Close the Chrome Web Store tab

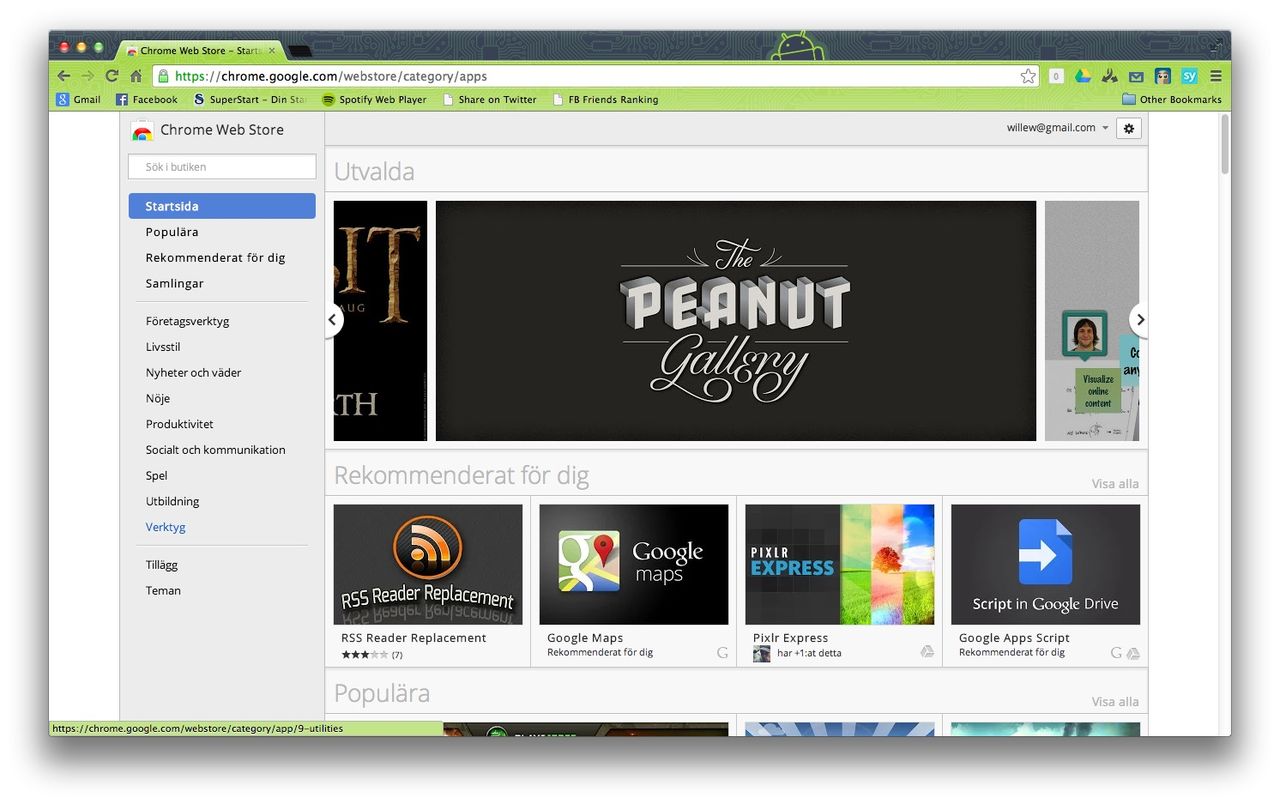[271, 50]
